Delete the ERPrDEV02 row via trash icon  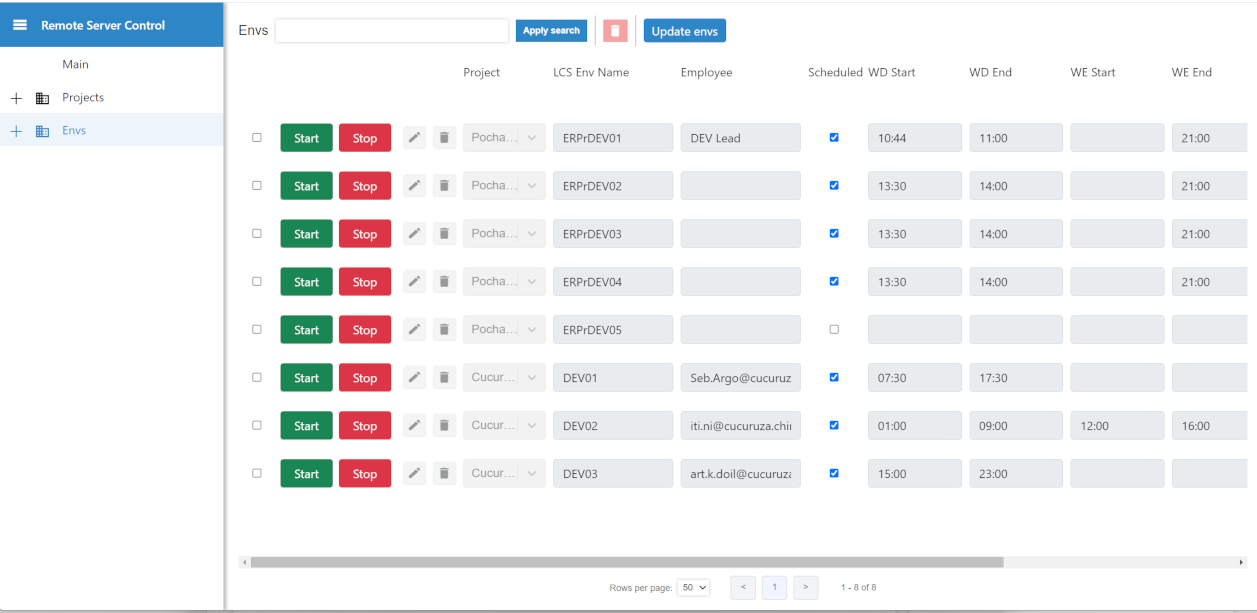(x=444, y=186)
